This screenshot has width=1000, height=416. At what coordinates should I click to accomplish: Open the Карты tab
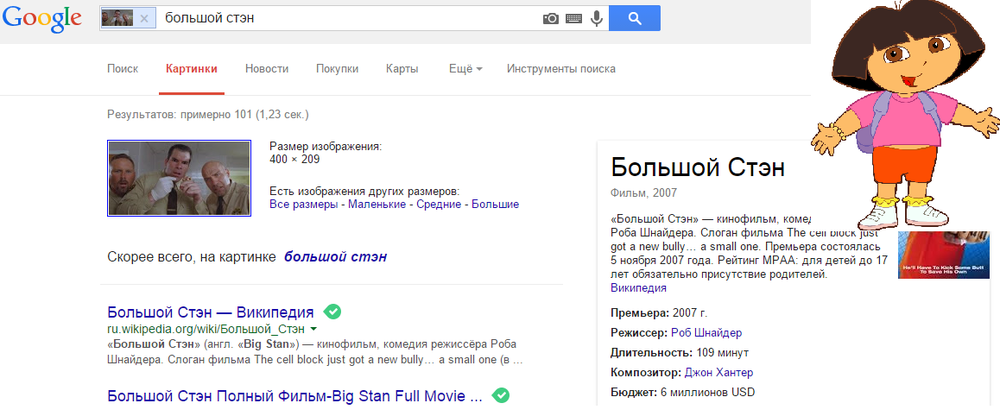402,69
